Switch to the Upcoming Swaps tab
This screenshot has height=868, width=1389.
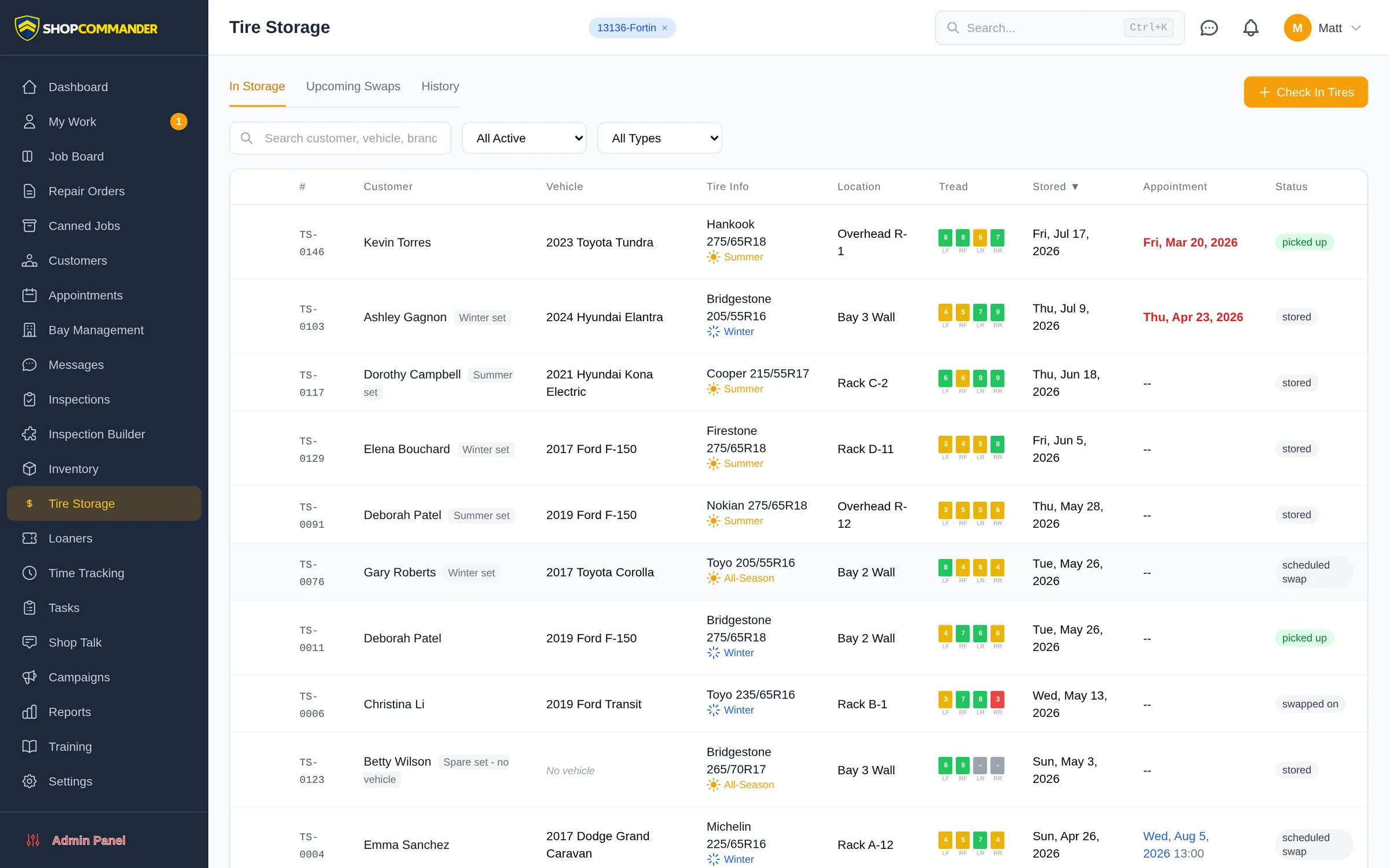pyautogui.click(x=353, y=86)
